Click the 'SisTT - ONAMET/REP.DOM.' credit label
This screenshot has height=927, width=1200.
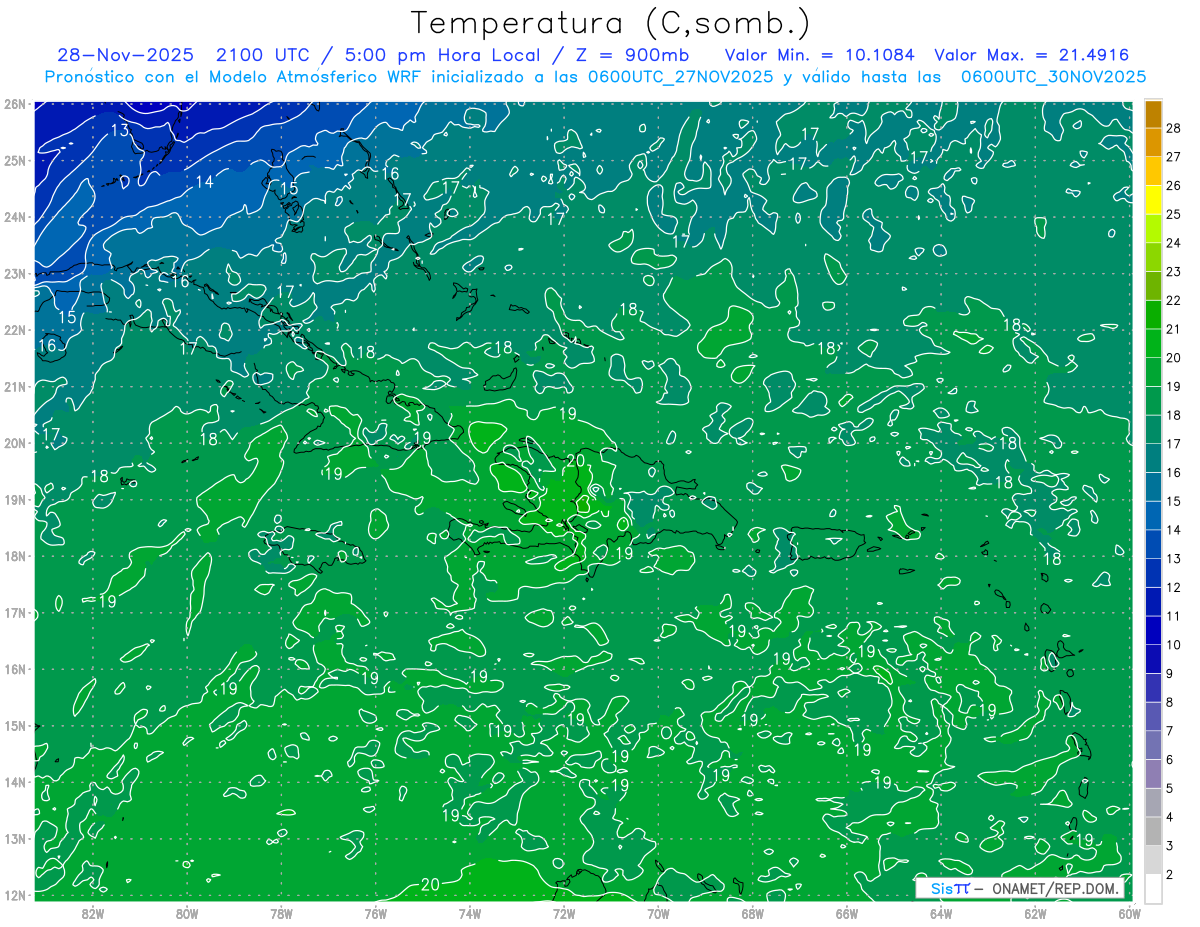[1020, 888]
